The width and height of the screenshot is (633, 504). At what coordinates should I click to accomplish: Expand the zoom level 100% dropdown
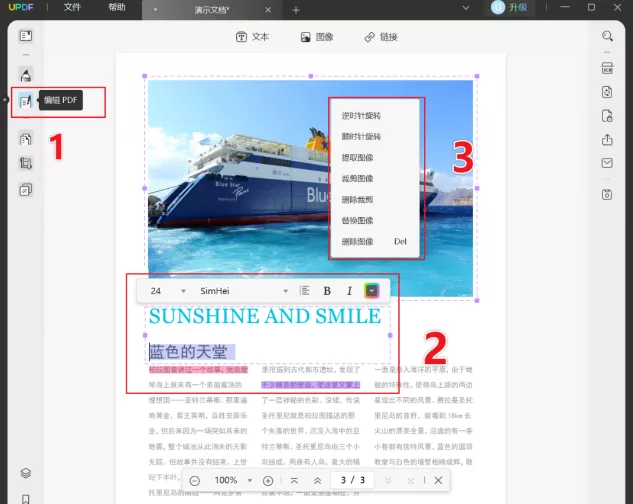[x=250, y=480]
